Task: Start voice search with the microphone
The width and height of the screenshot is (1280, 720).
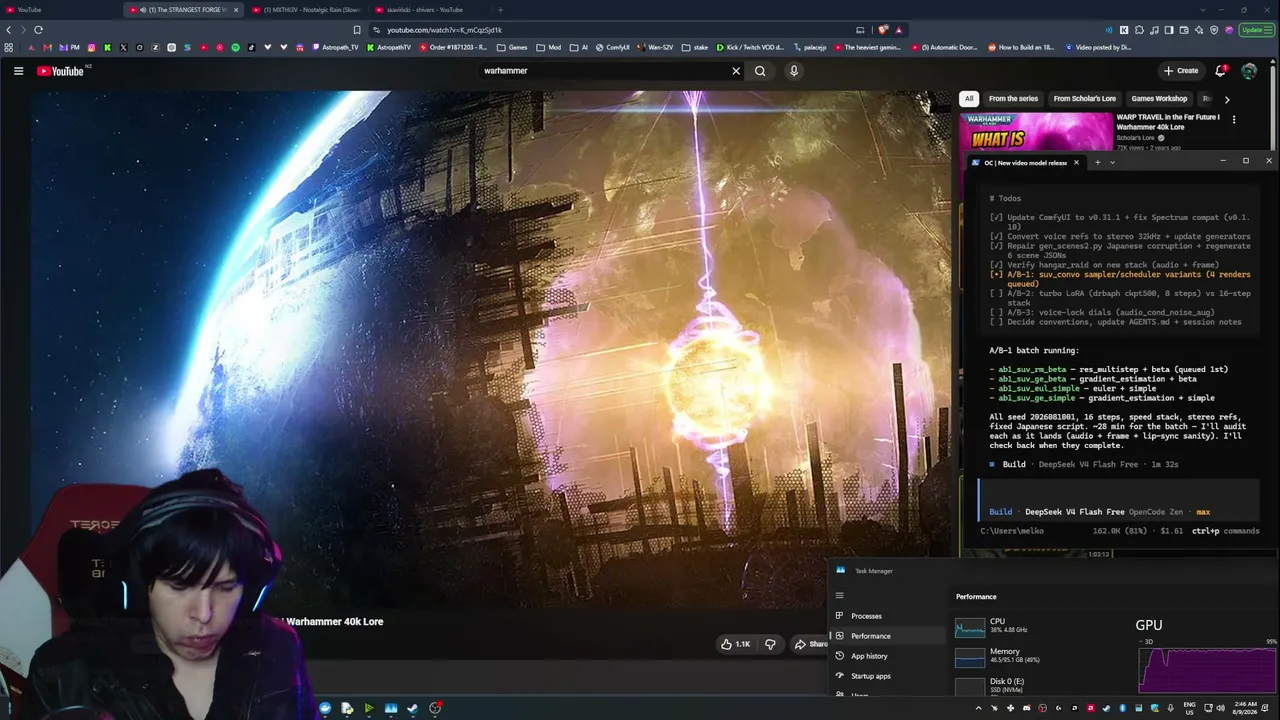Action: click(794, 71)
